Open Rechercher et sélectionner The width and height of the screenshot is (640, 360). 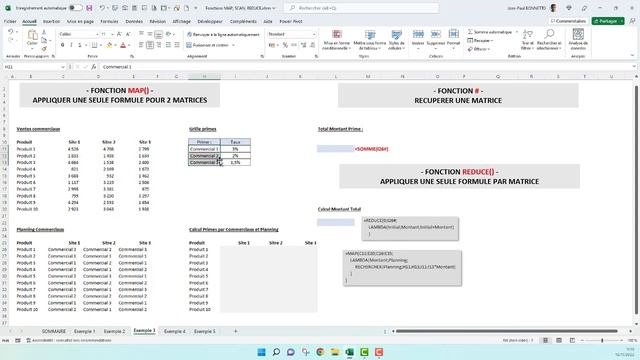[549, 40]
